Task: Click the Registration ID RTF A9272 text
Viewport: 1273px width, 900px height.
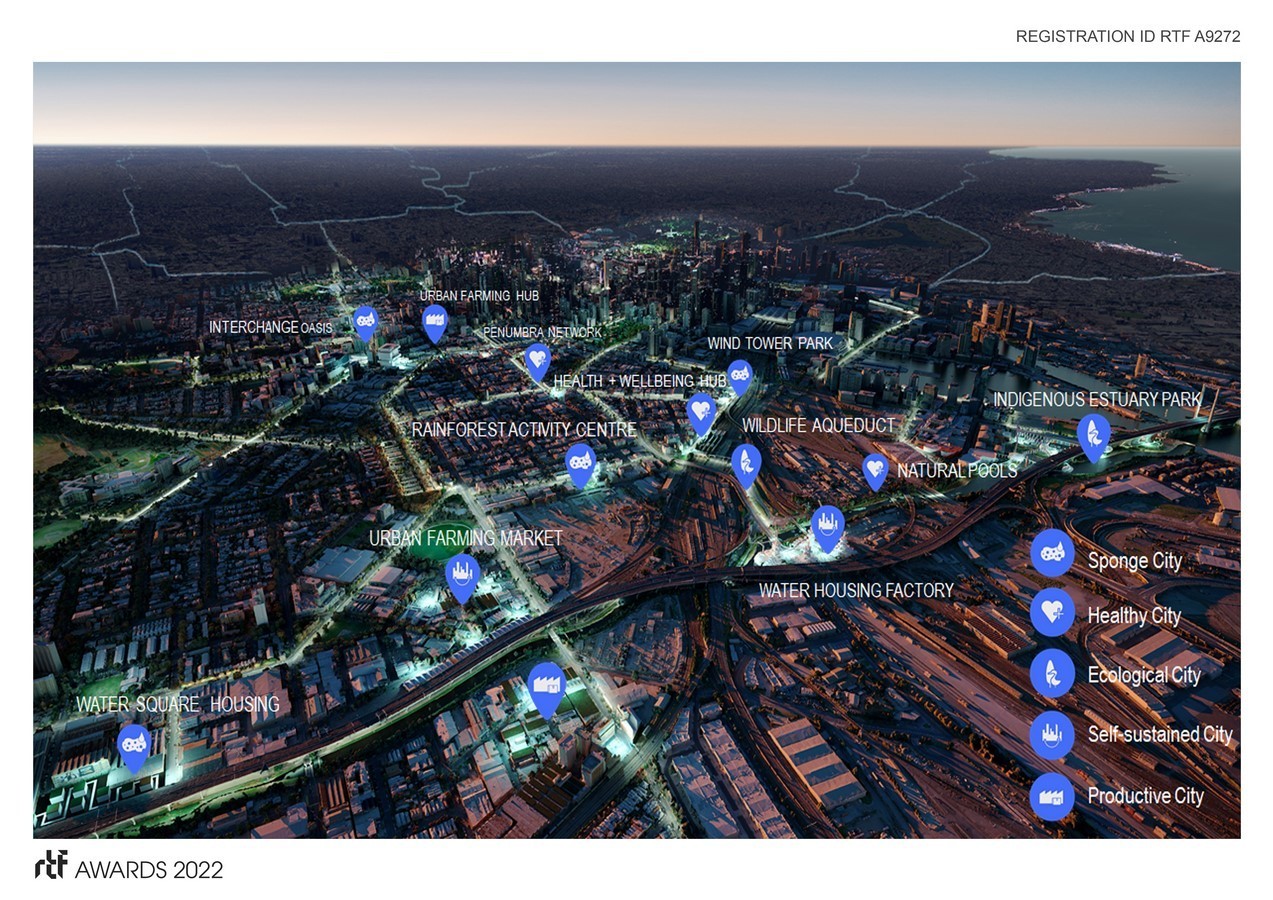Action: click(1127, 36)
